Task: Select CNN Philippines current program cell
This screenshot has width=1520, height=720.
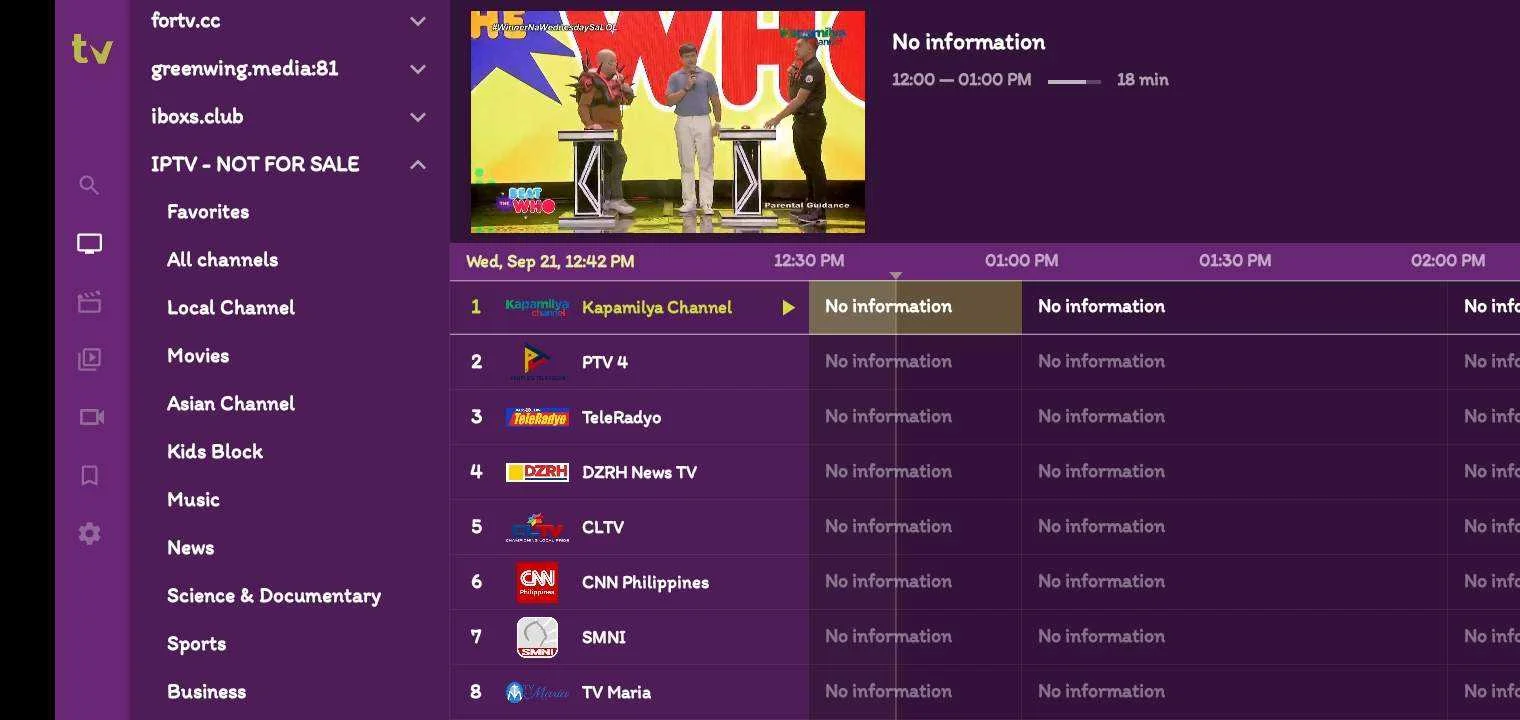Action: (915, 582)
